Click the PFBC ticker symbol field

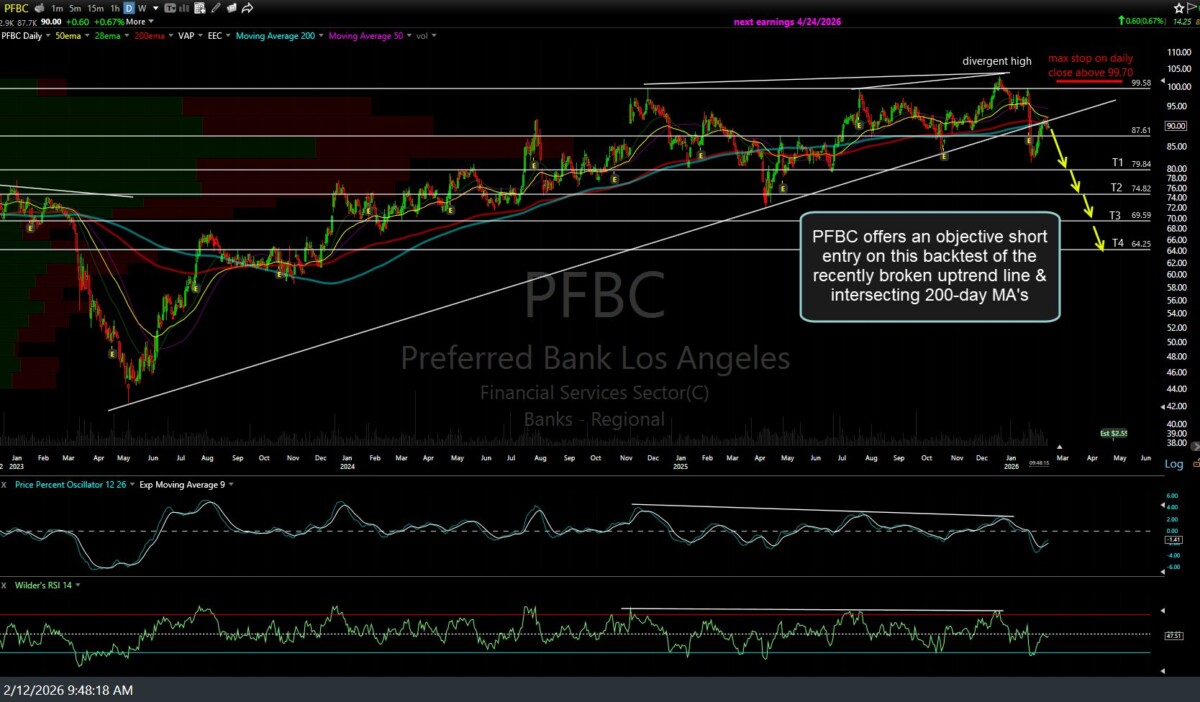pos(16,9)
